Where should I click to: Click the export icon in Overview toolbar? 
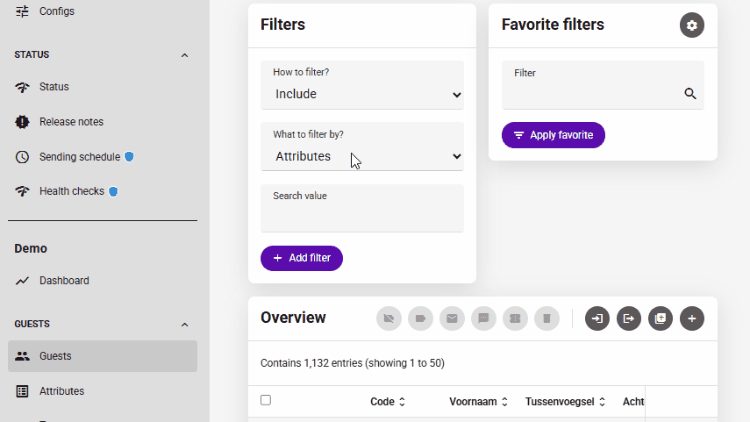628,319
